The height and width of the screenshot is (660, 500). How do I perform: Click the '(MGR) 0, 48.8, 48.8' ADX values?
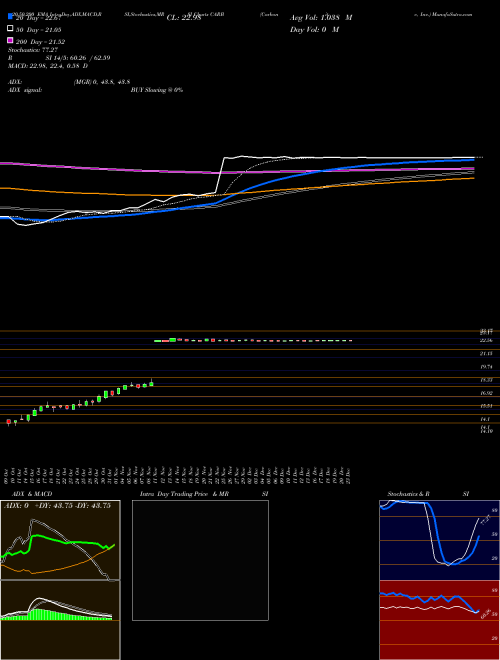tap(102, 82)
